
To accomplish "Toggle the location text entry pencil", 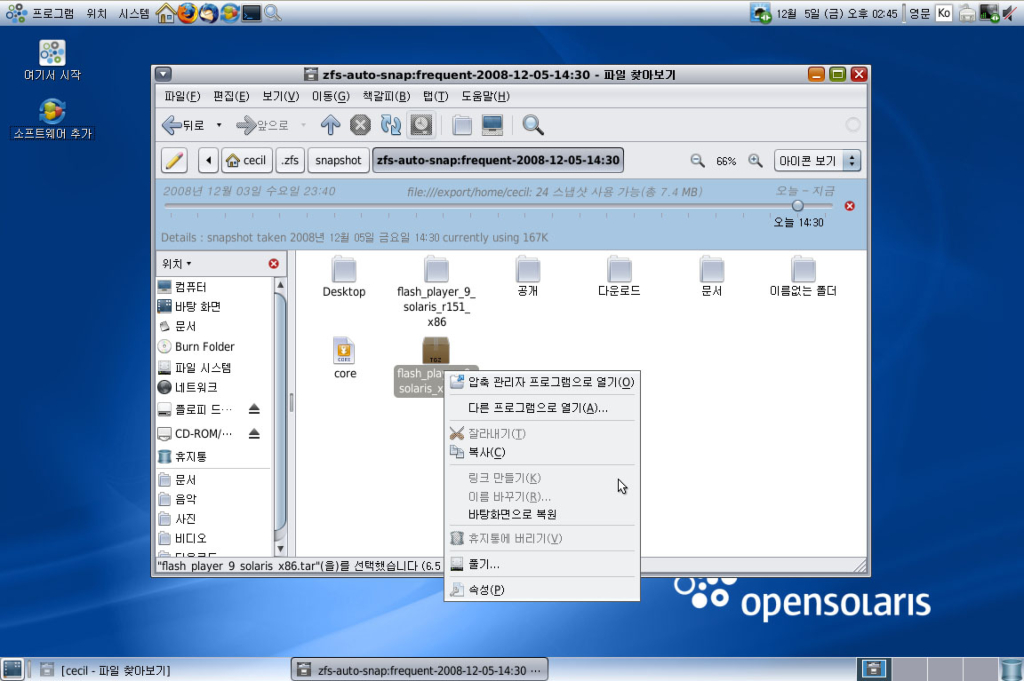I will tap(174, 160).
